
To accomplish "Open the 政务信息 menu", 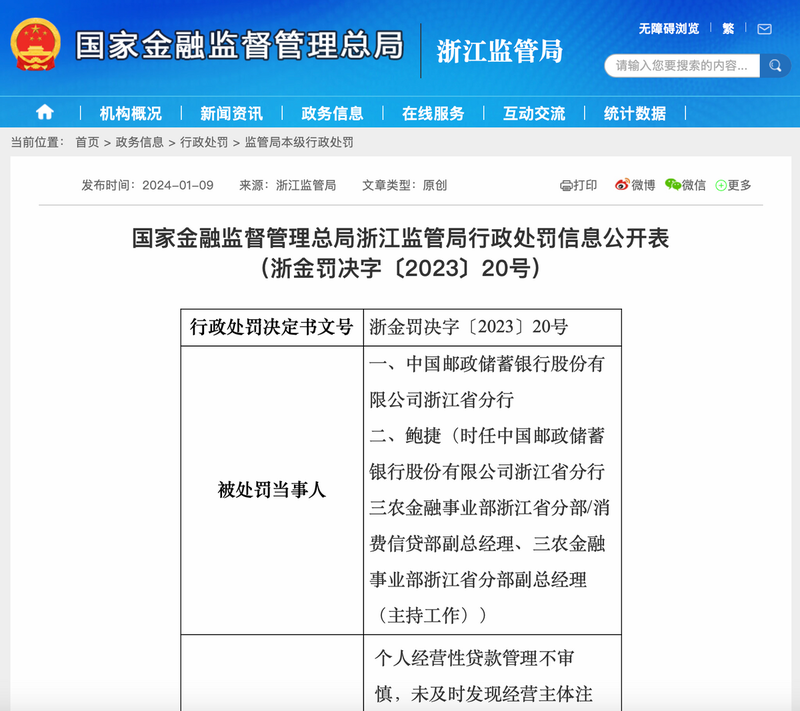I will (x=332, y=113).
